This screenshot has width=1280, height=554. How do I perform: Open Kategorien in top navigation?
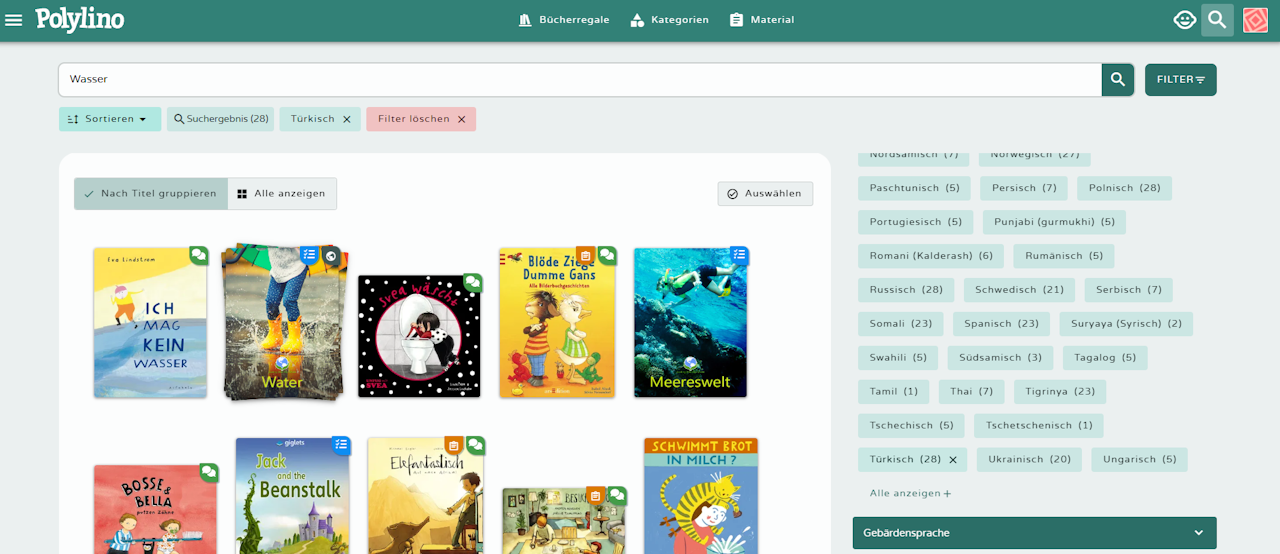[x=670, y=20]
